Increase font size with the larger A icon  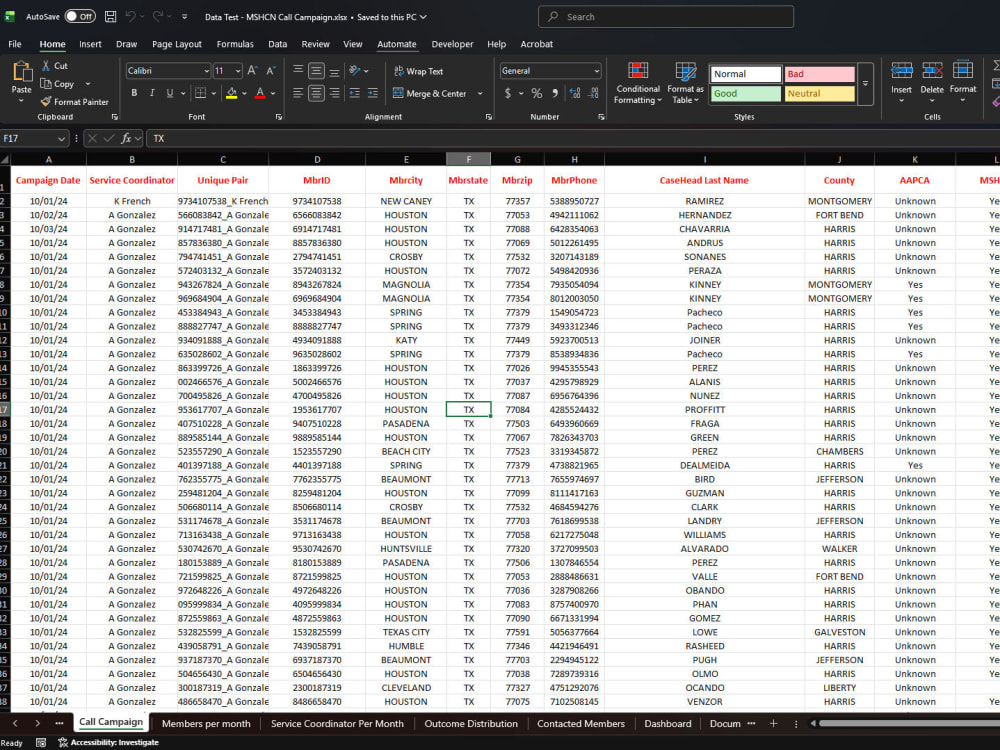[253, 71]
